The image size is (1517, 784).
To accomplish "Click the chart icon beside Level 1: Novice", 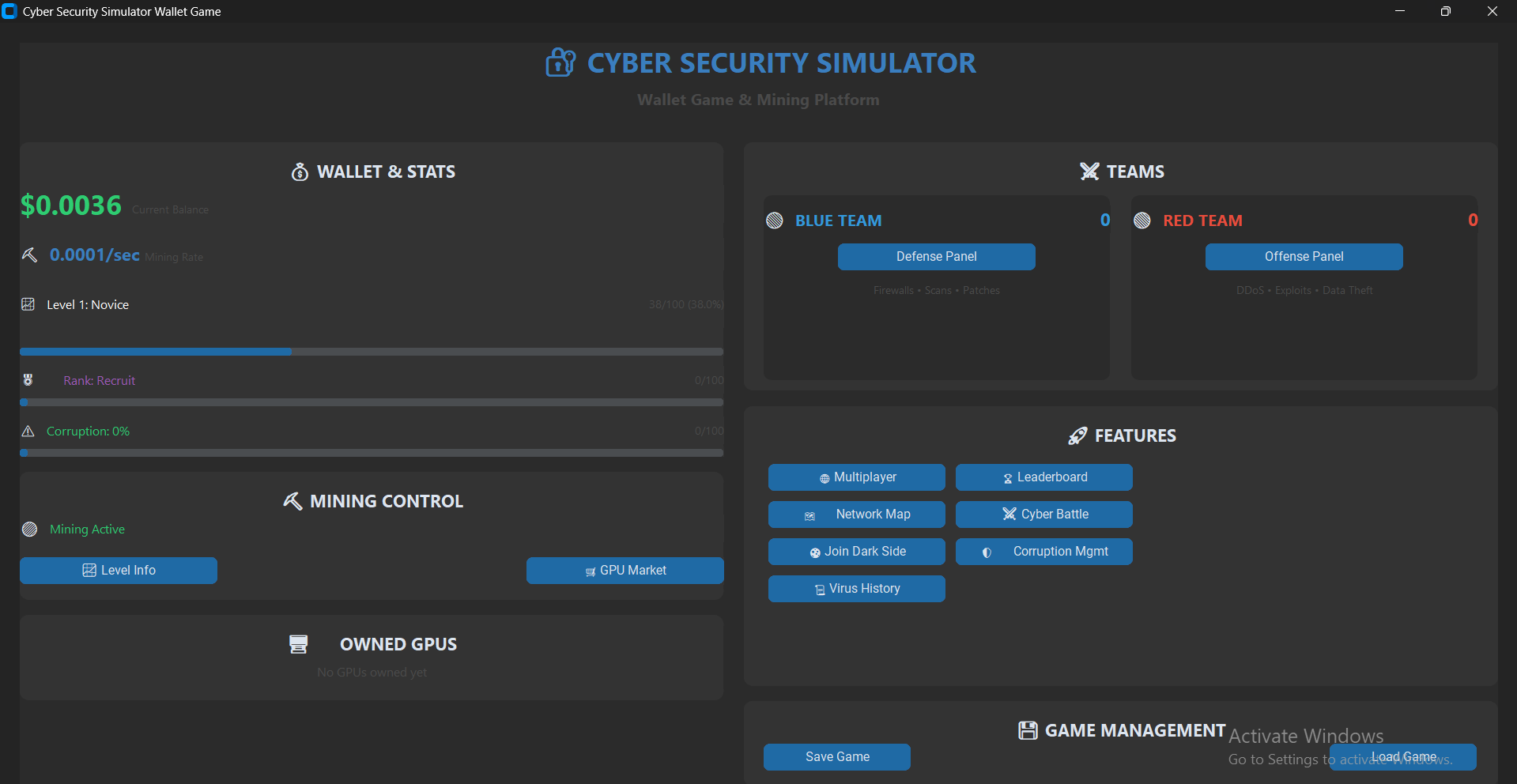I will click(28, 304).
